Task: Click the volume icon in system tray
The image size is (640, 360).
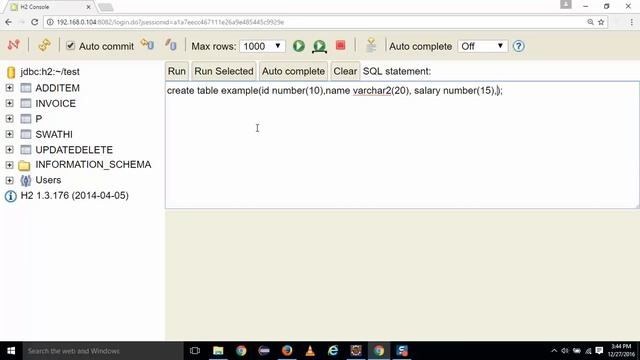Action: (x=565, y=351)
